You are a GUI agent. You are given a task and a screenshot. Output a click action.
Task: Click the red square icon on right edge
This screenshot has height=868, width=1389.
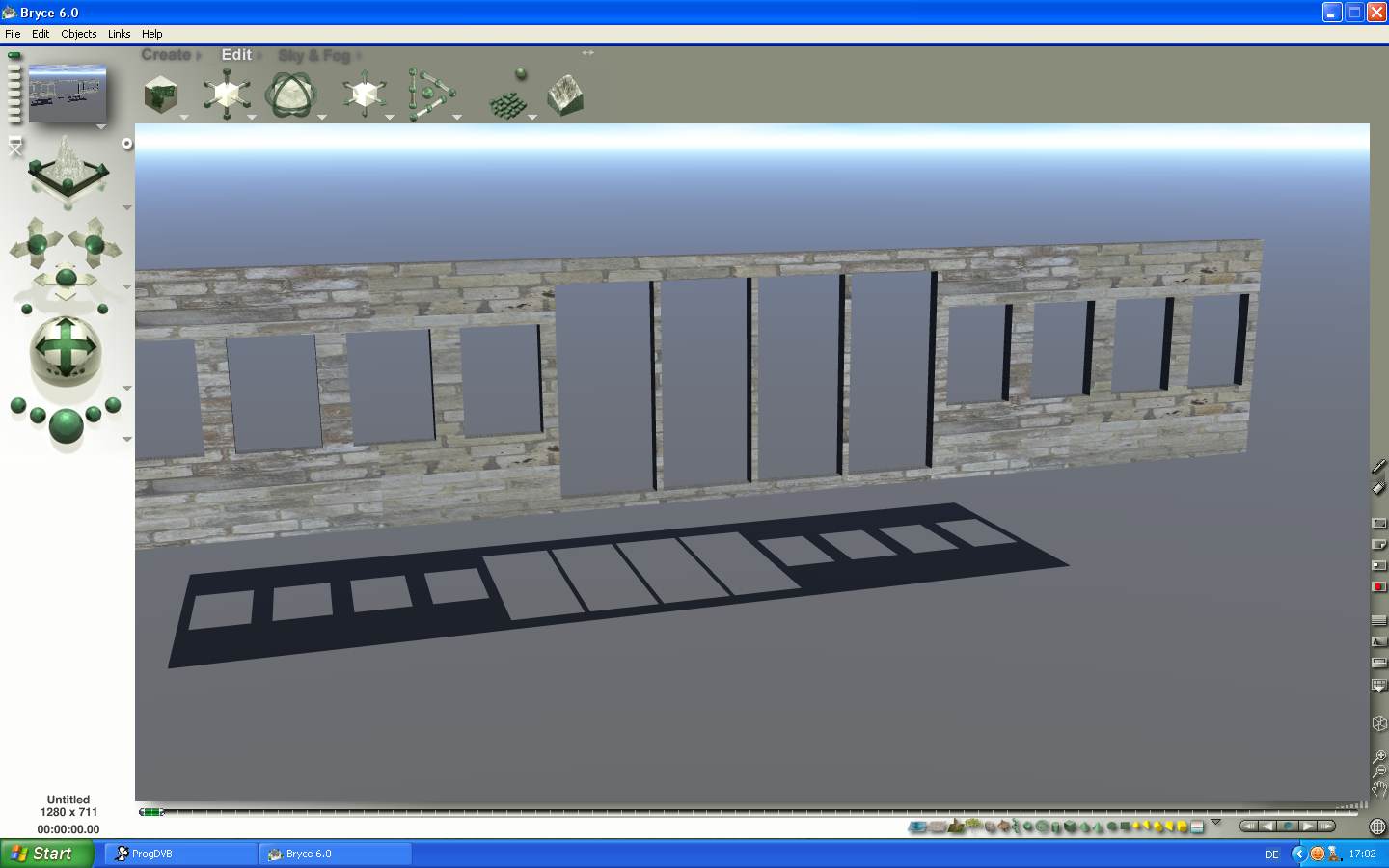click(1379, 586)
